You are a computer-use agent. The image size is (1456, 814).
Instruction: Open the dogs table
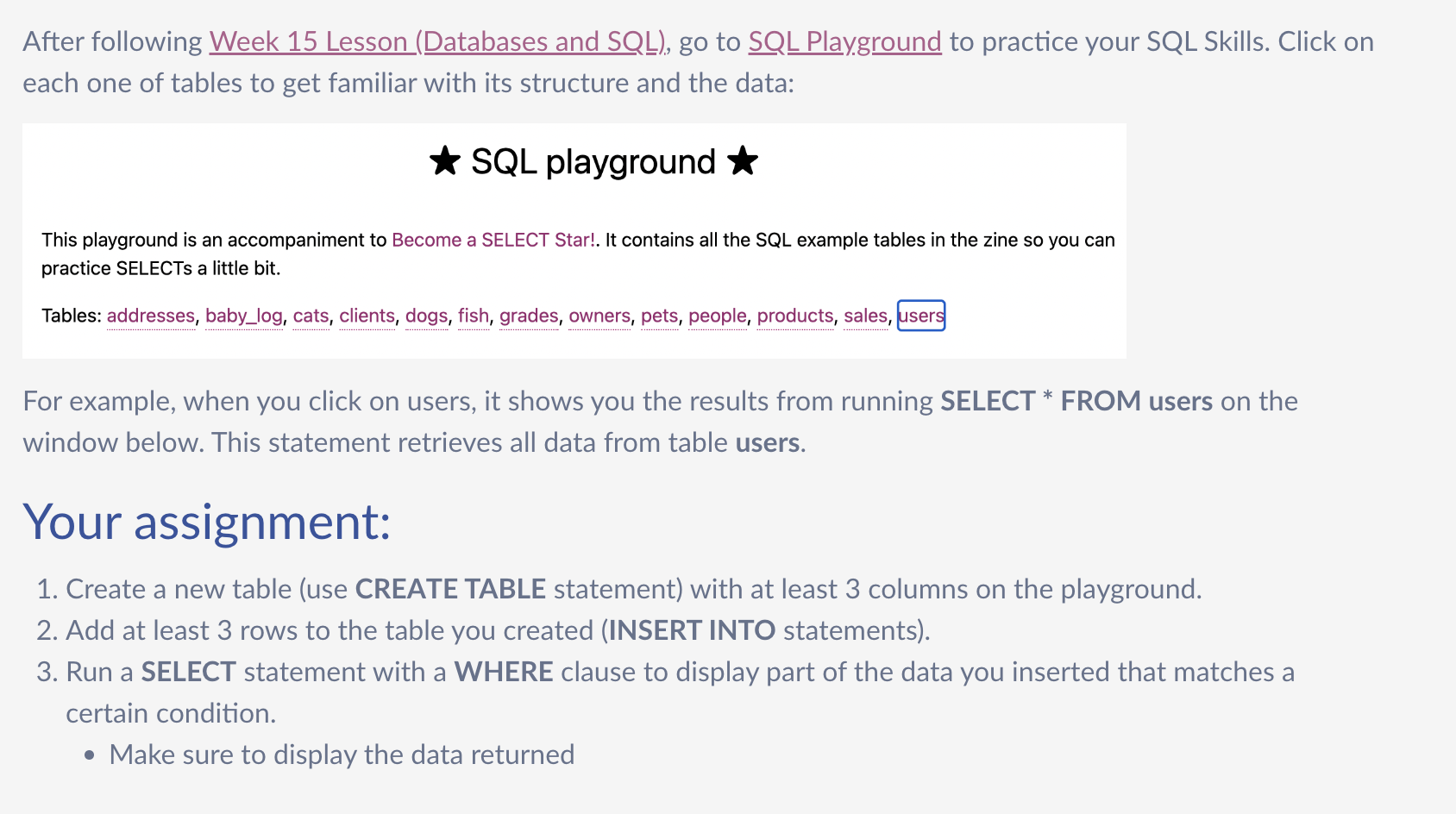pyautogui.click(x=426, y=316)
